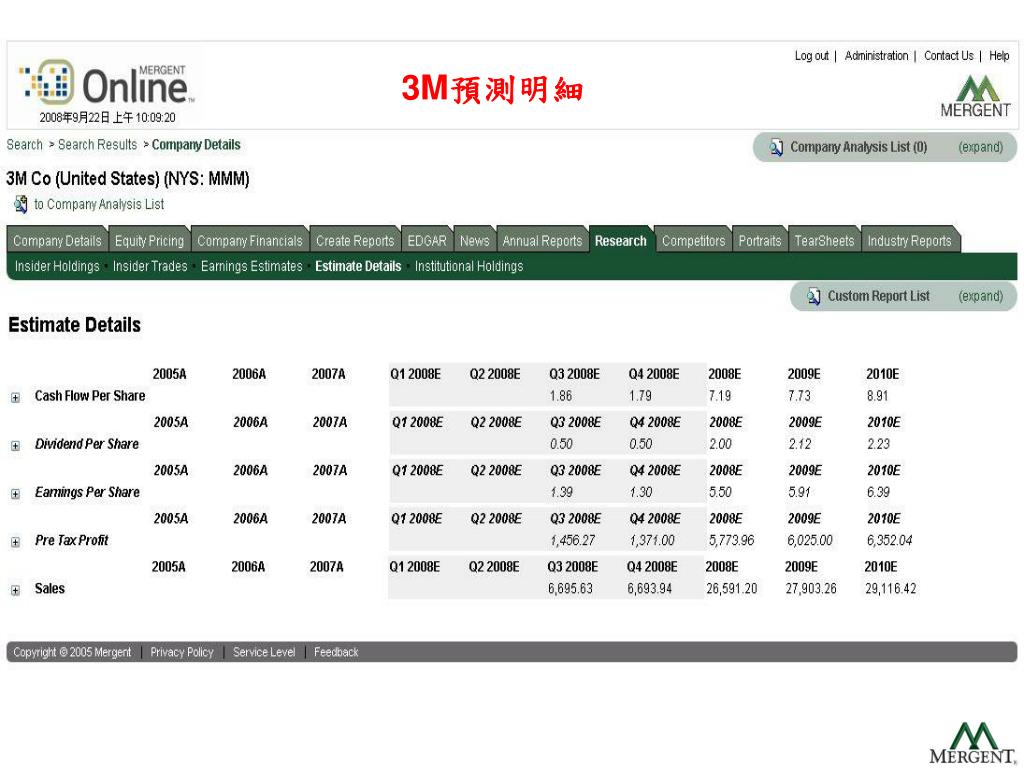The width and height of the screenshot is (1024, 768).
Task: Open the Industry Reports tab
Action: click(910, 241)
